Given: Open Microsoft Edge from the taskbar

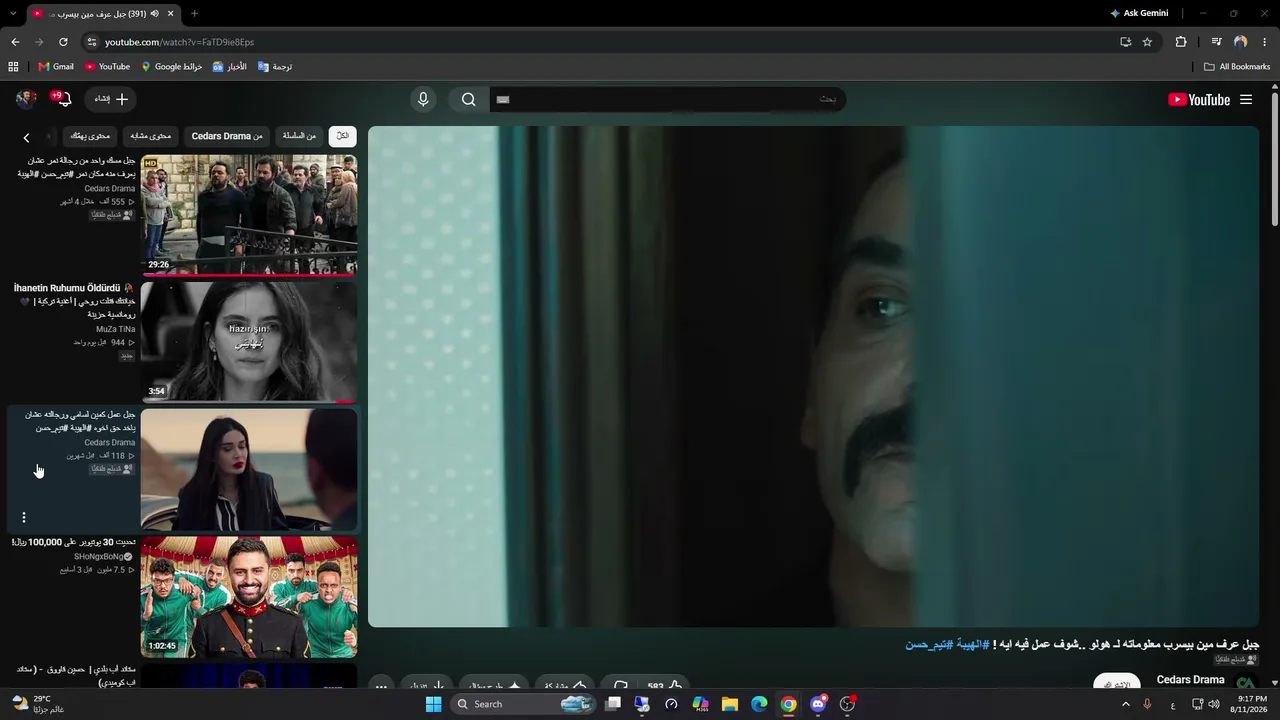Looking at the screenshot, I should (759, 704).
